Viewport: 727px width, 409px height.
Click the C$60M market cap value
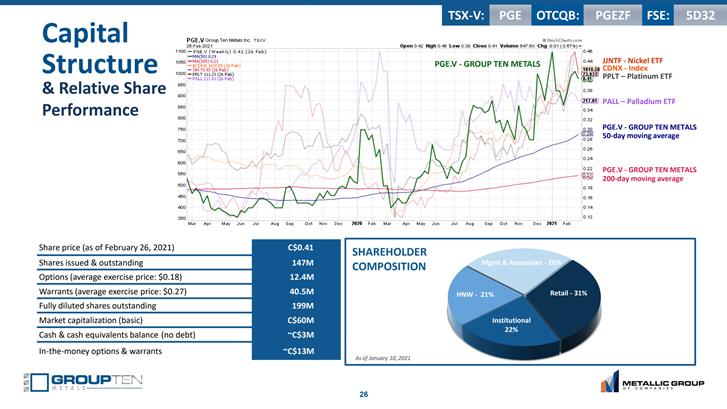(300, 320)
